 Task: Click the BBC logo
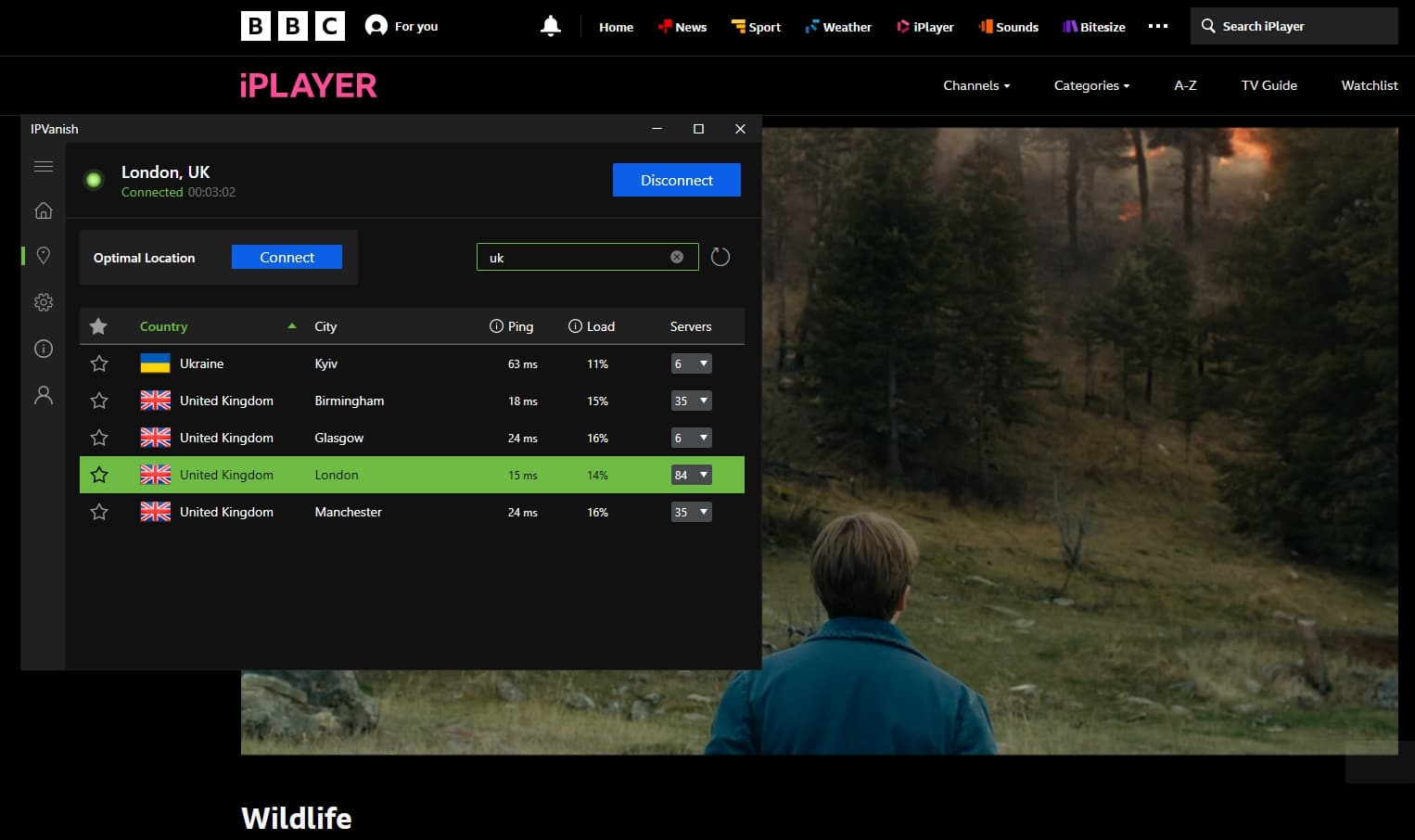pyautogui.click(x=293, y=26)
